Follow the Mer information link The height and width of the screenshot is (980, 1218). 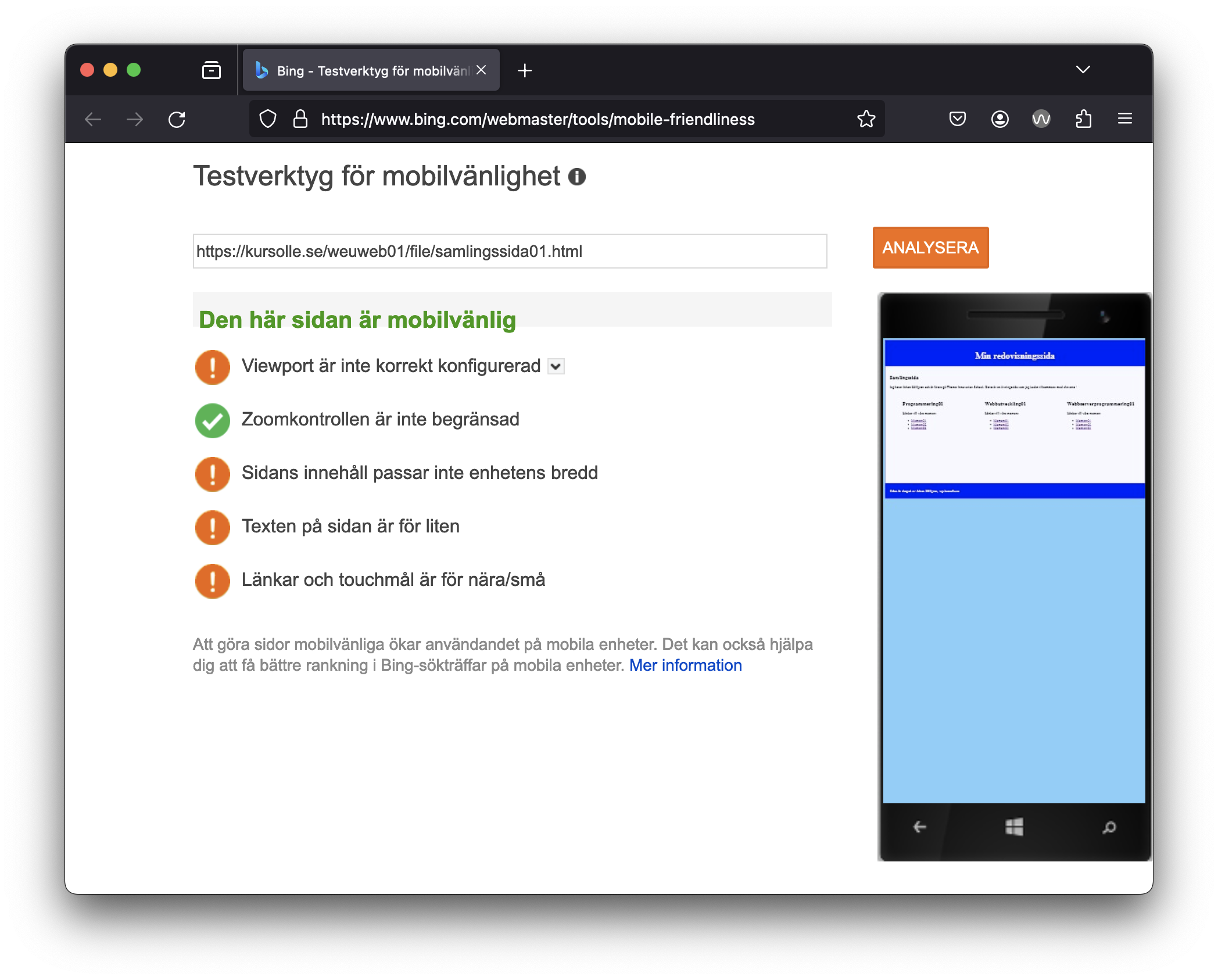pos(685,665)
